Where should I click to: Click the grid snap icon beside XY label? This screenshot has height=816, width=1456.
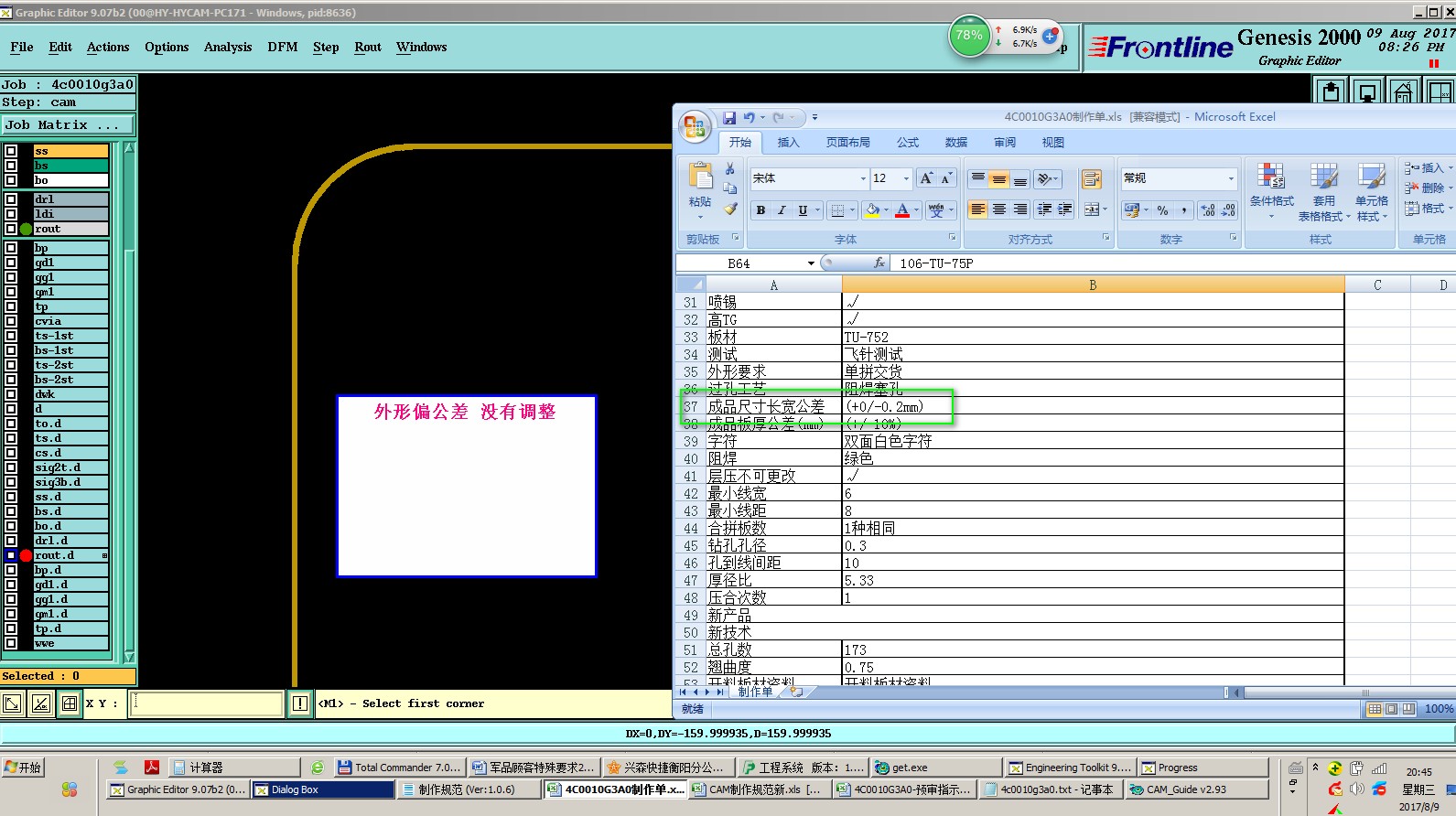coord(69,703)
